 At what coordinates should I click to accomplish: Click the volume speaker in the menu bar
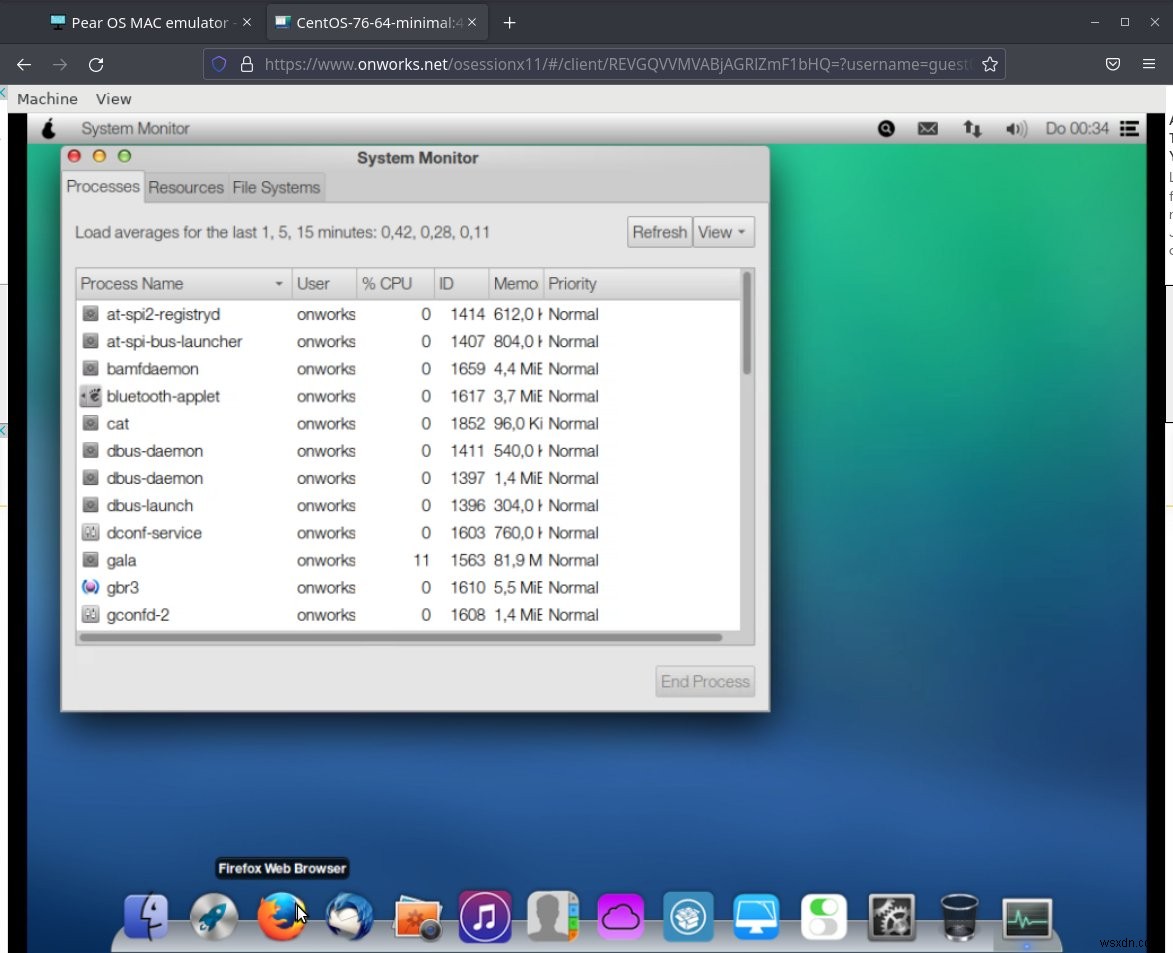point(1016,128)
